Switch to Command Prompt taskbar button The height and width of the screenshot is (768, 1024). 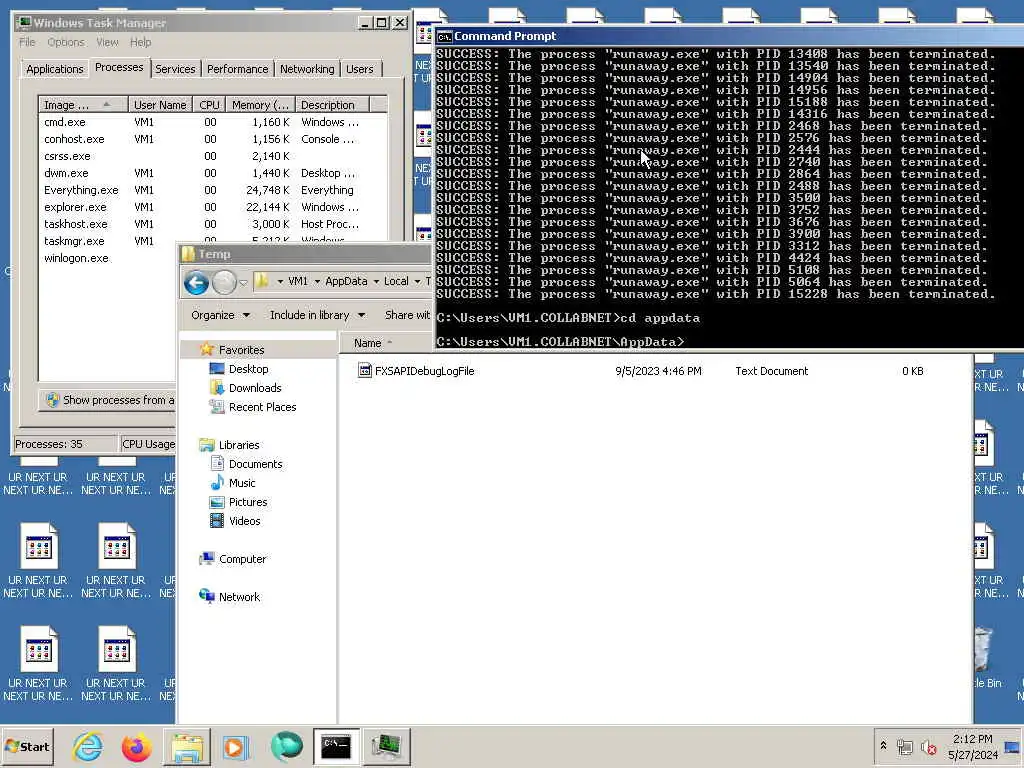coord(336,746)
